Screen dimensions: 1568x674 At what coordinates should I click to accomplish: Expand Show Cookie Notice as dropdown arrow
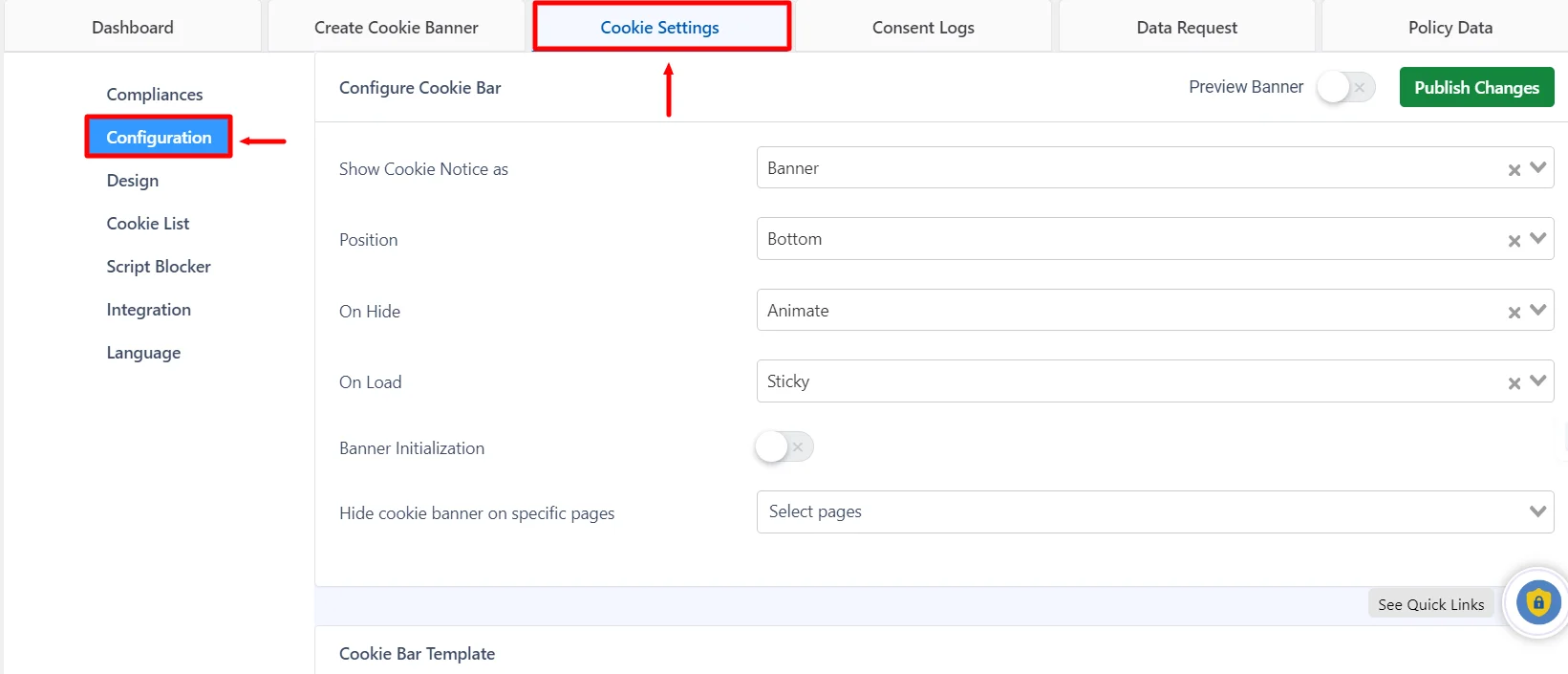(x=1538, y=167)
